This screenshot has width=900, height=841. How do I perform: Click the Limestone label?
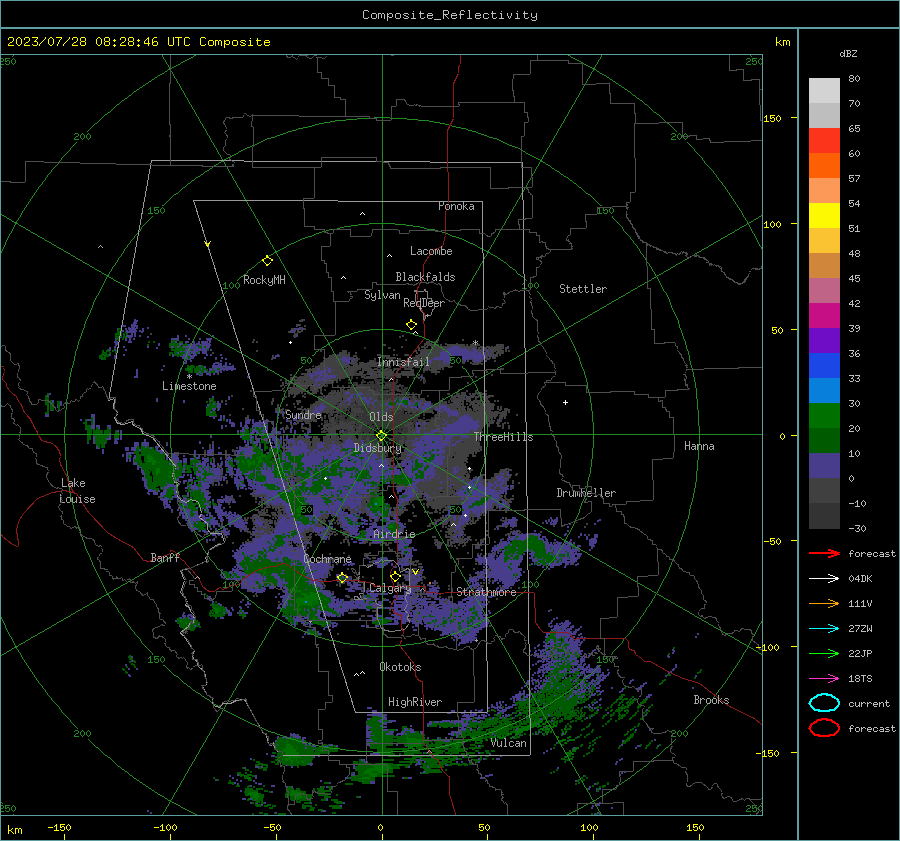(189, 386)
